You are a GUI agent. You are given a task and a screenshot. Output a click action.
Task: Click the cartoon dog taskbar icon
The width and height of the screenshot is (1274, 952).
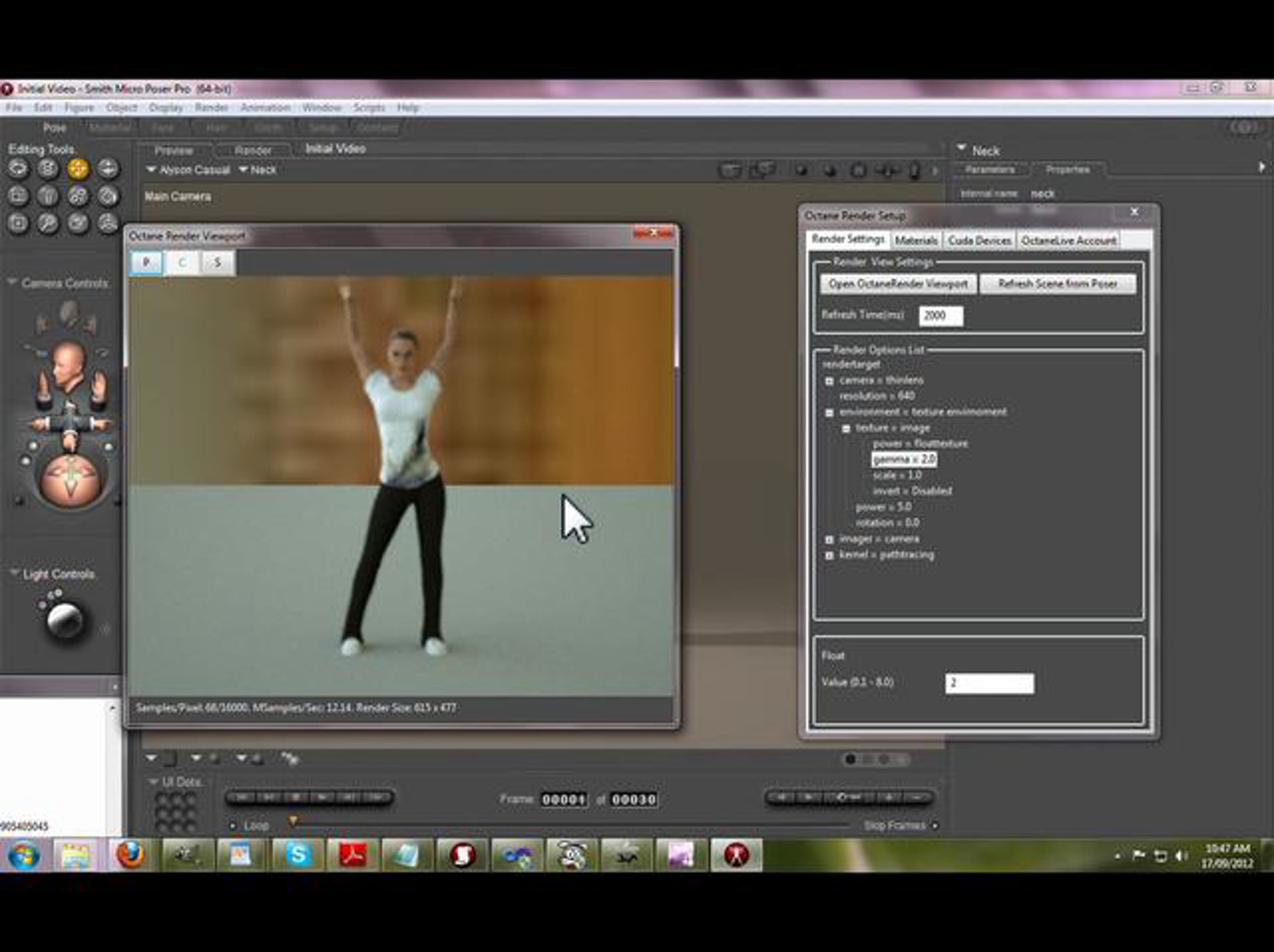(572, 855)
